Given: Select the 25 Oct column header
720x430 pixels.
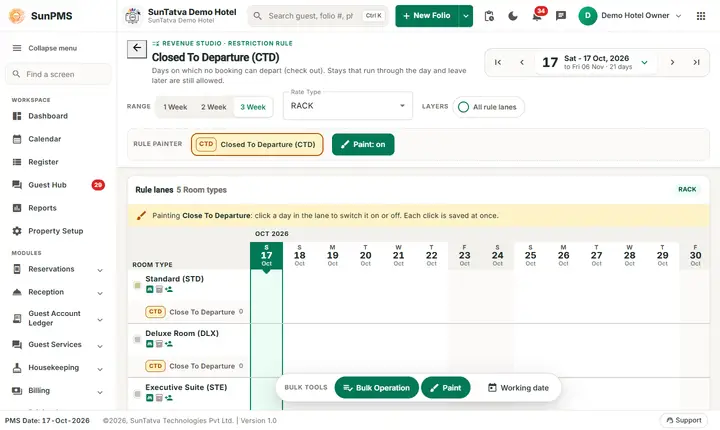Looking at the screenshot, I should point(530,256).
